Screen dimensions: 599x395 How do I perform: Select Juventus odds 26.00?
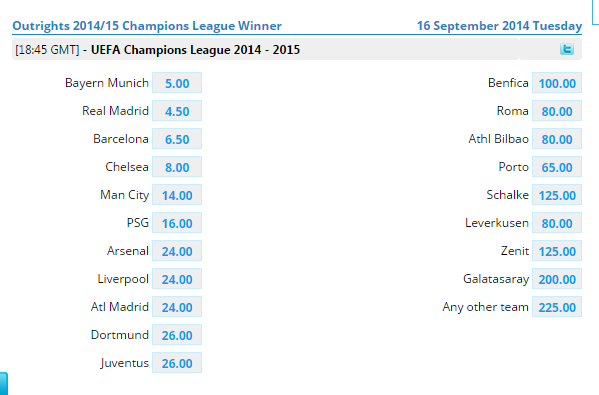click(177, 363)
